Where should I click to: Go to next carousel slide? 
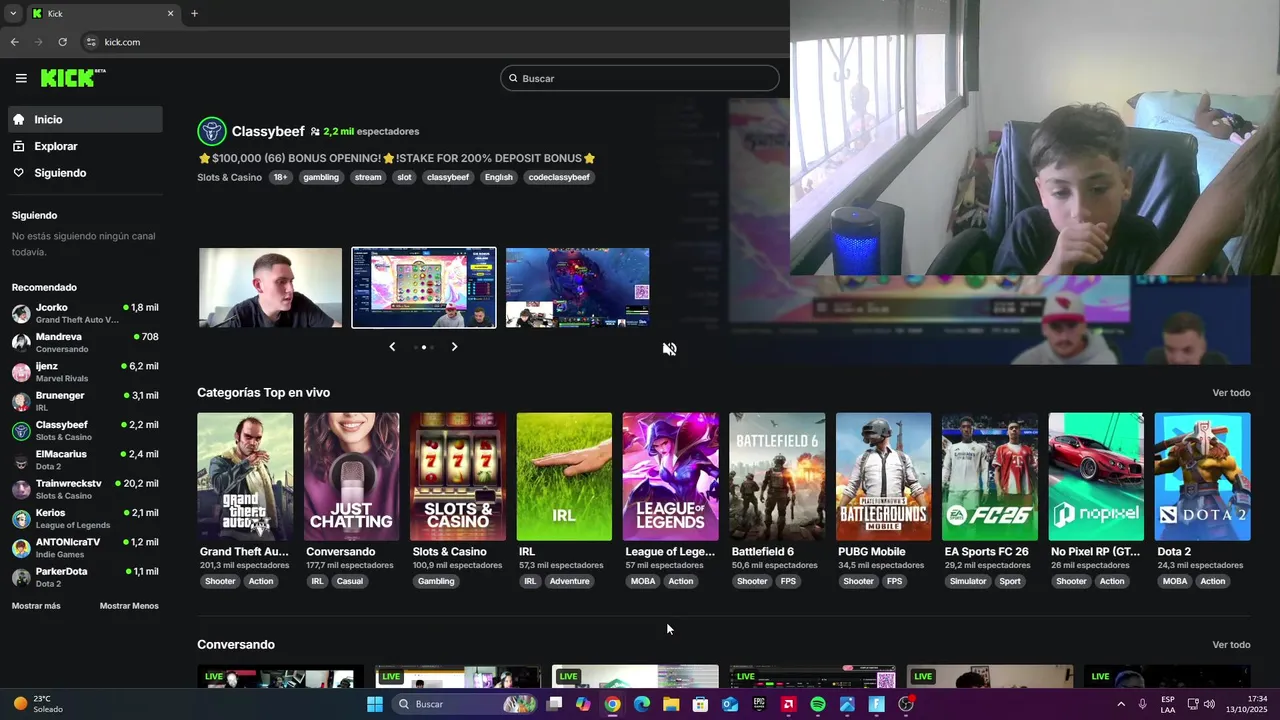pyautogui.click(x=454, y=347)
